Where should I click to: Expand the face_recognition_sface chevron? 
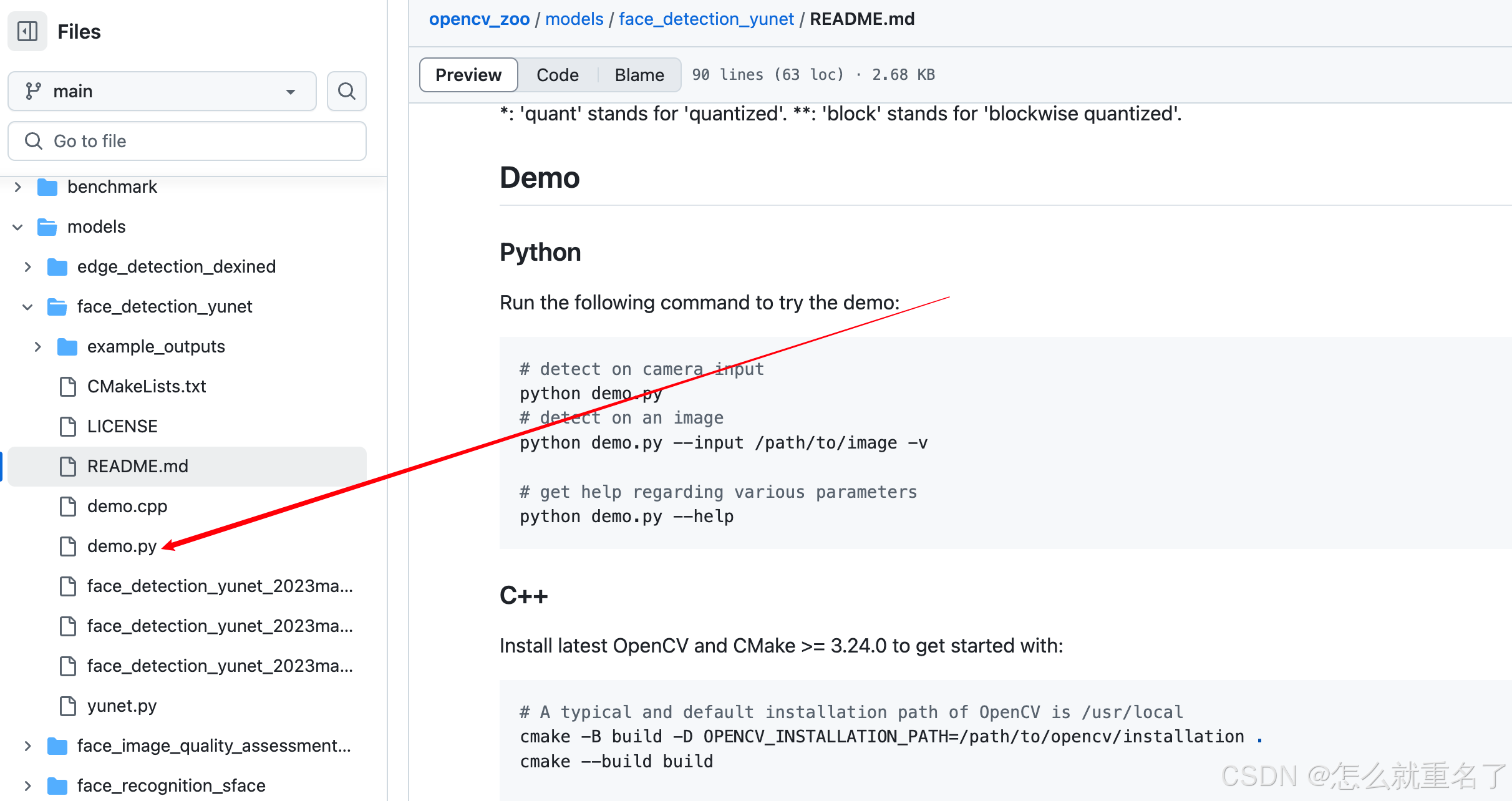27,786
